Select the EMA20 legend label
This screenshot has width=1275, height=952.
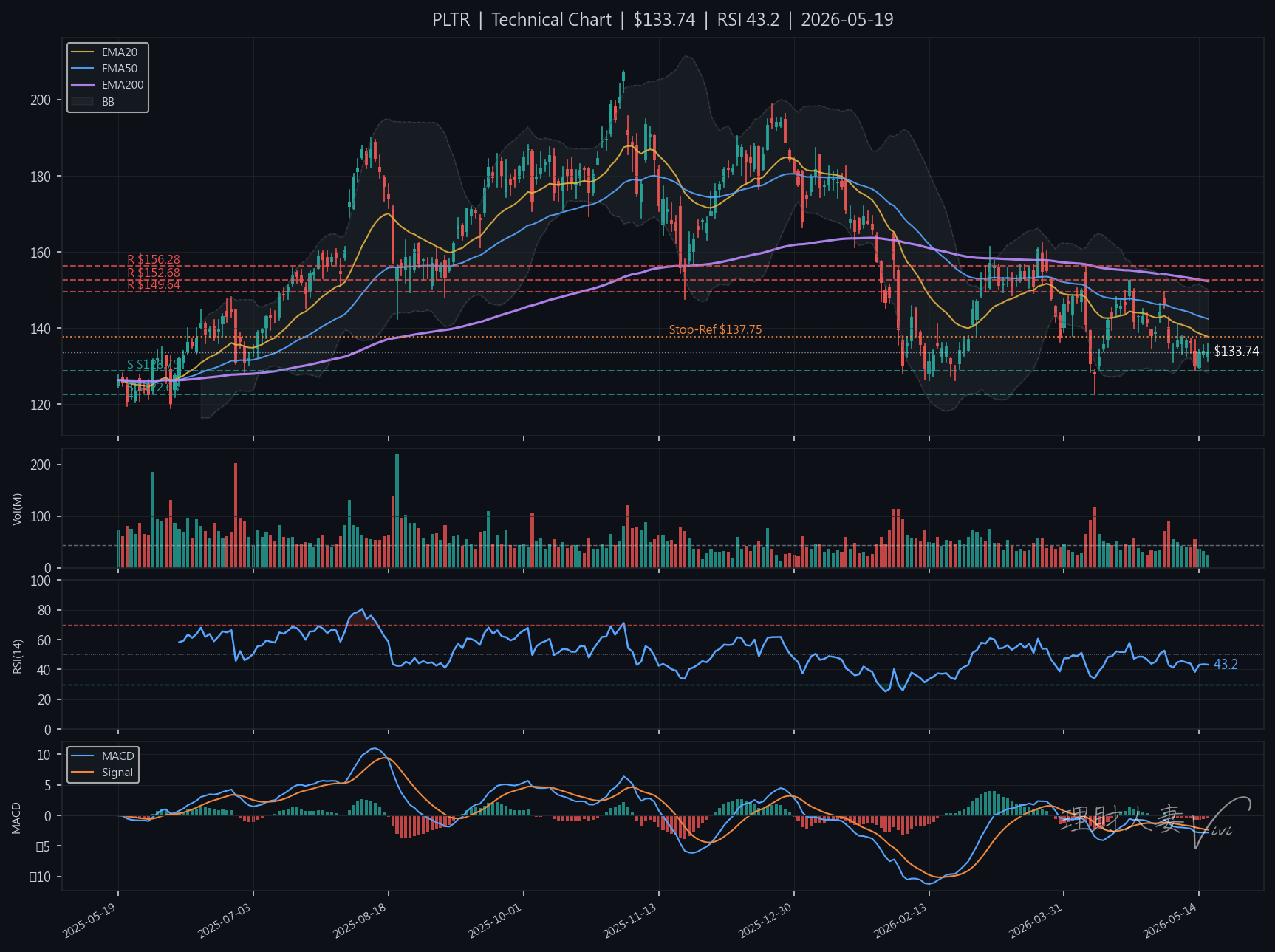(x=120, y=52)
